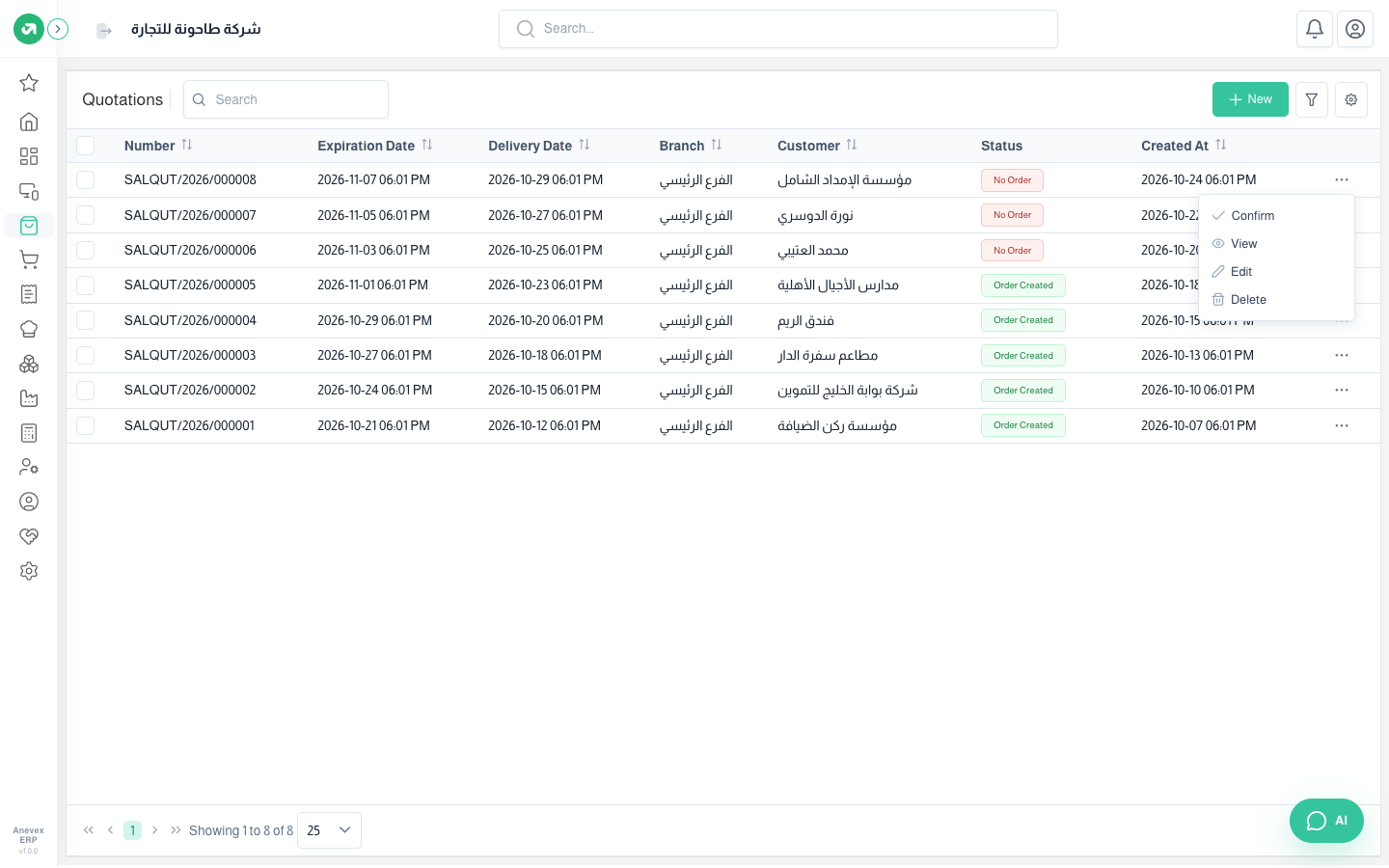The image size is (1389, 868).
Task: Open row actions for SALQUT/2026/000008
Action: point(1342,180)
